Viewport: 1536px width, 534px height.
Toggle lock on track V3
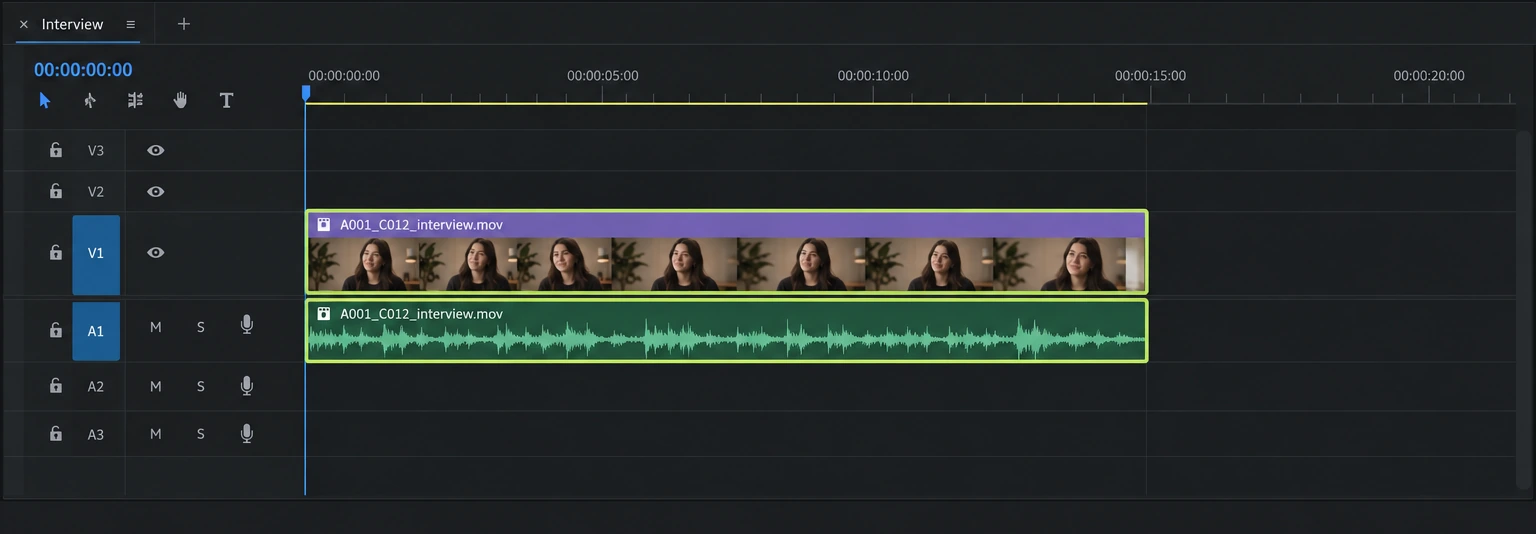click(56, 150)
